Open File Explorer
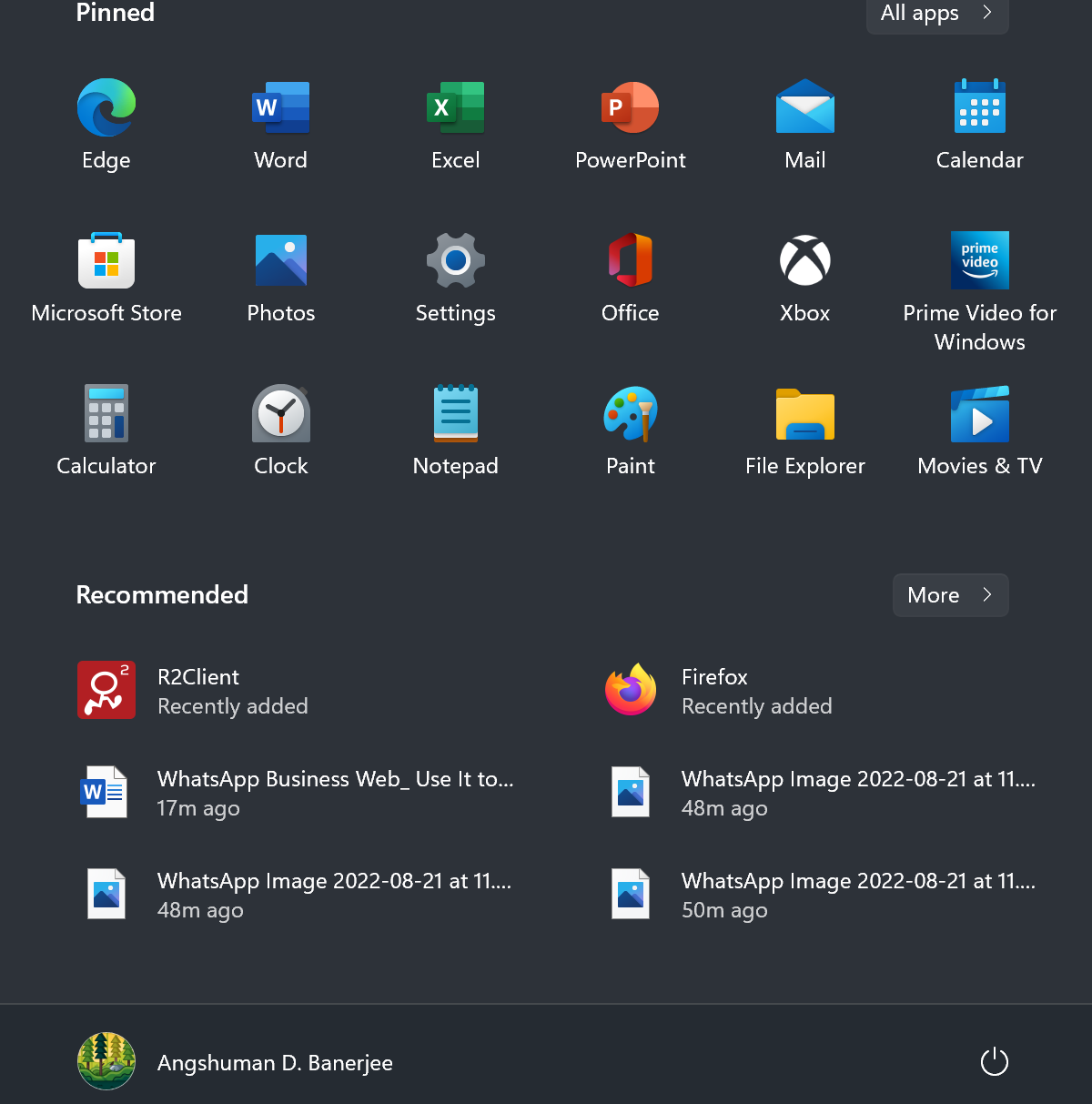 (x=805, y=414)
